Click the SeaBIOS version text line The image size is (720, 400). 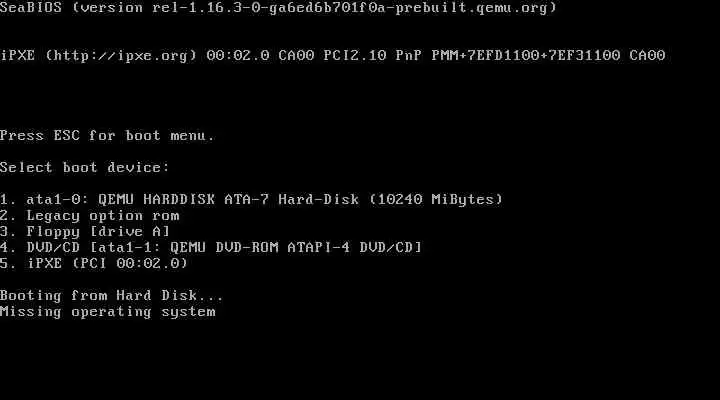tap(278, 8)
